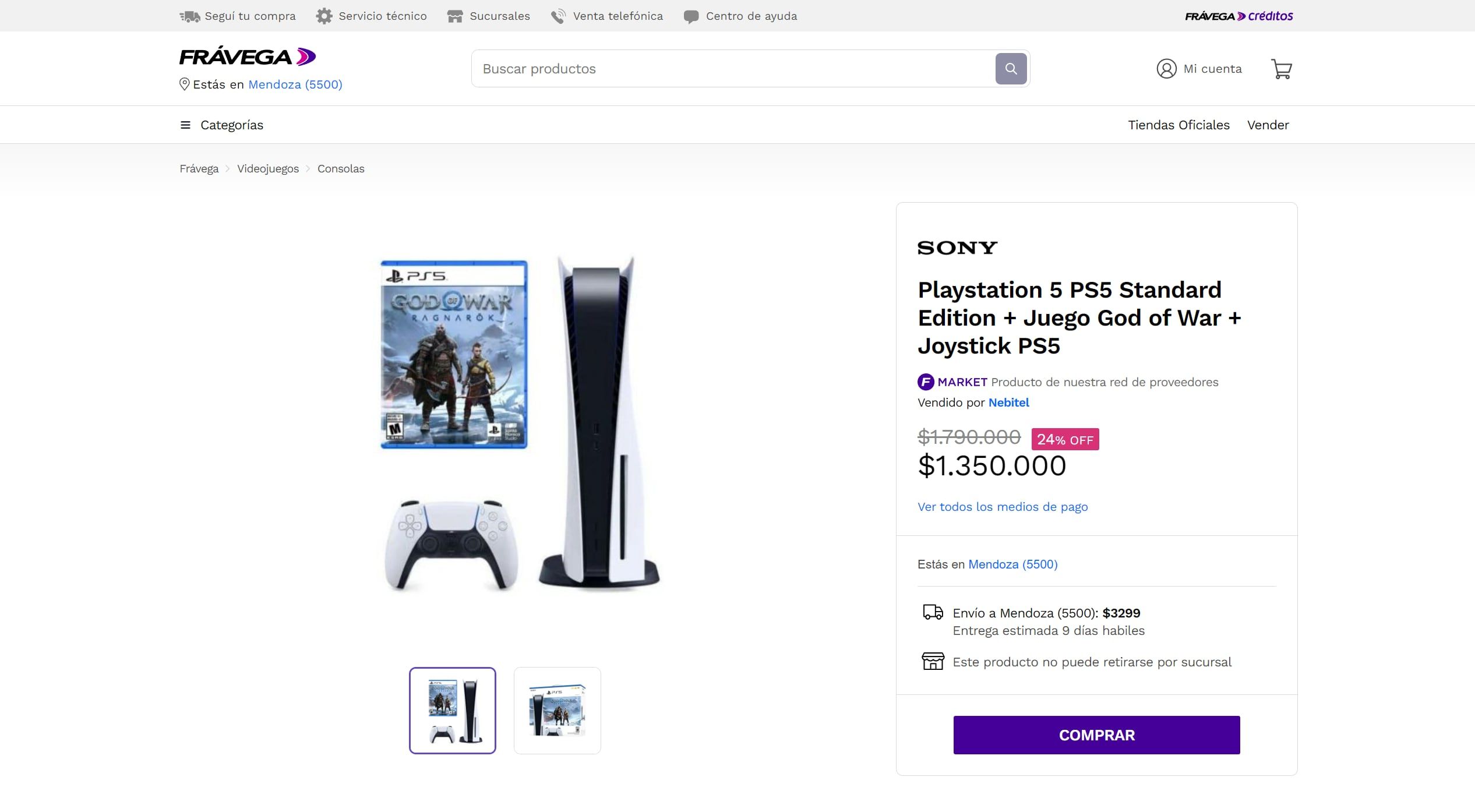This screenshot has width=1475, height=812.
Task: Open the Categorías hamburger menu
Action: coord(184,125)
